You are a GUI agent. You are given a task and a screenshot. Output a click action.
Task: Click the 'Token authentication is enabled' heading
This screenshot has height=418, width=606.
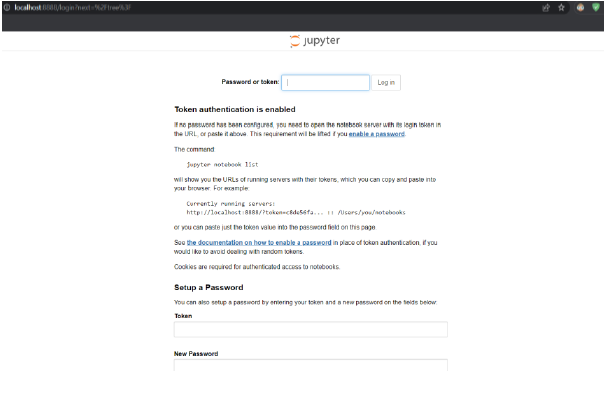pos(235,109)
